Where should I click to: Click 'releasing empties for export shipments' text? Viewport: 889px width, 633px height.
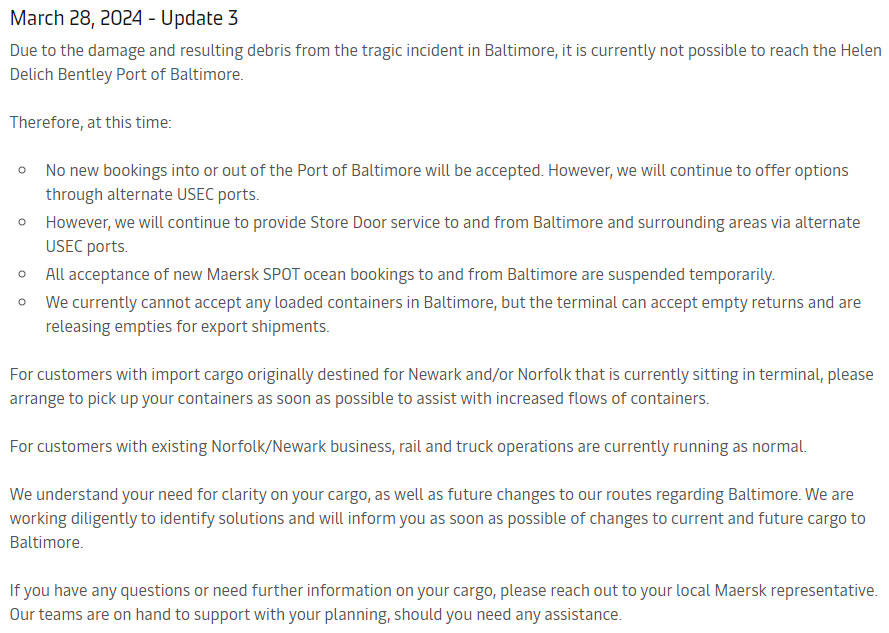(187, 327)
